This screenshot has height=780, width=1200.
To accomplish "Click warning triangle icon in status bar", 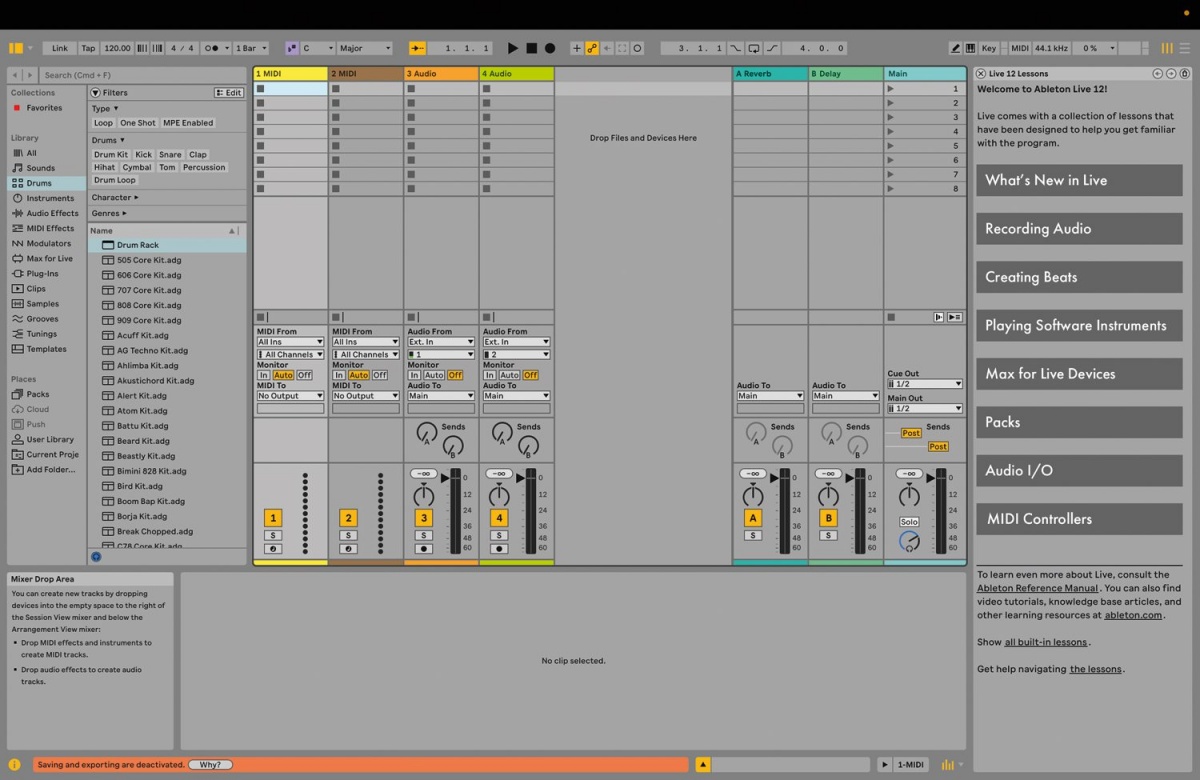I will (x=703, y=765).
